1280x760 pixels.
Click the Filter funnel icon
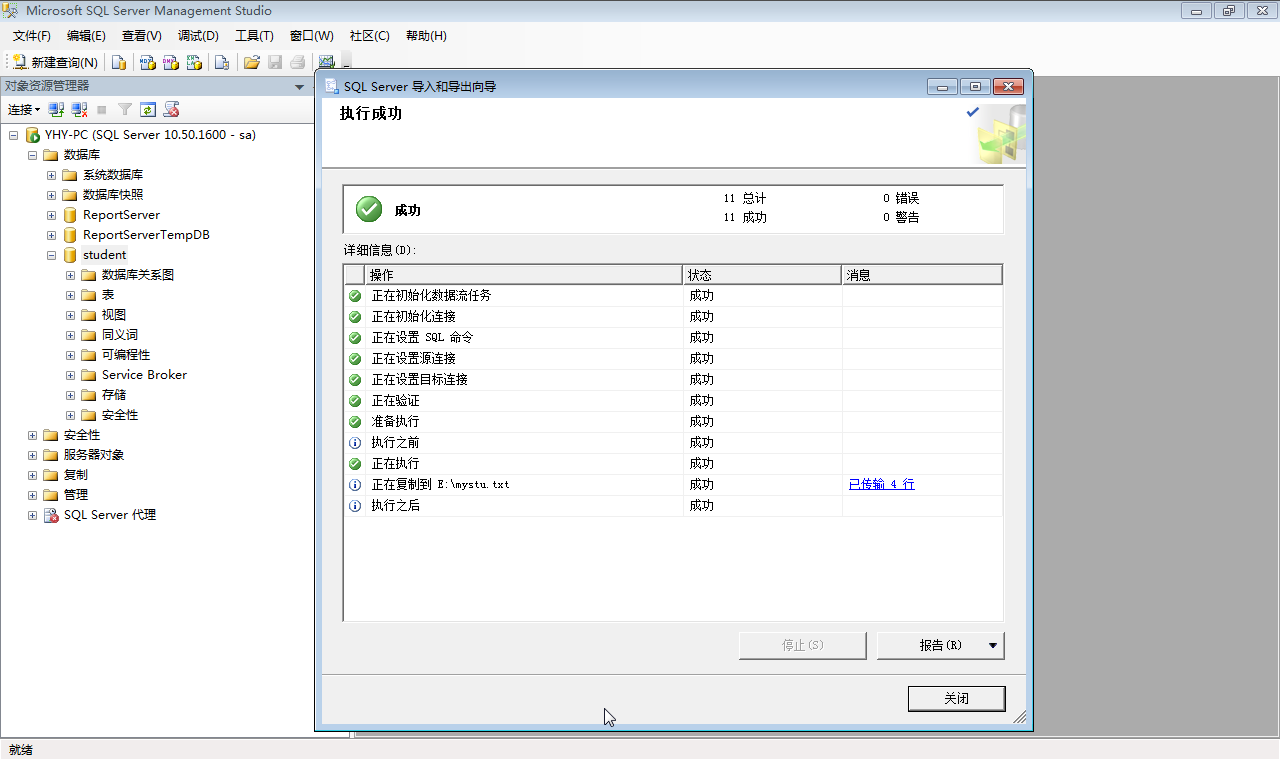pyautogui.click(x=125, y=110)
